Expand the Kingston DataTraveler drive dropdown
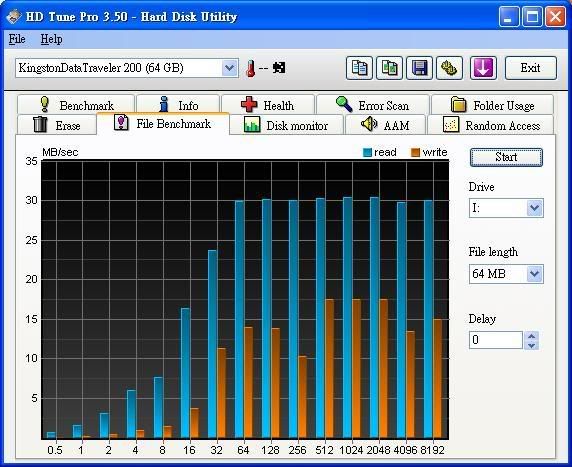 pos(229,68)
